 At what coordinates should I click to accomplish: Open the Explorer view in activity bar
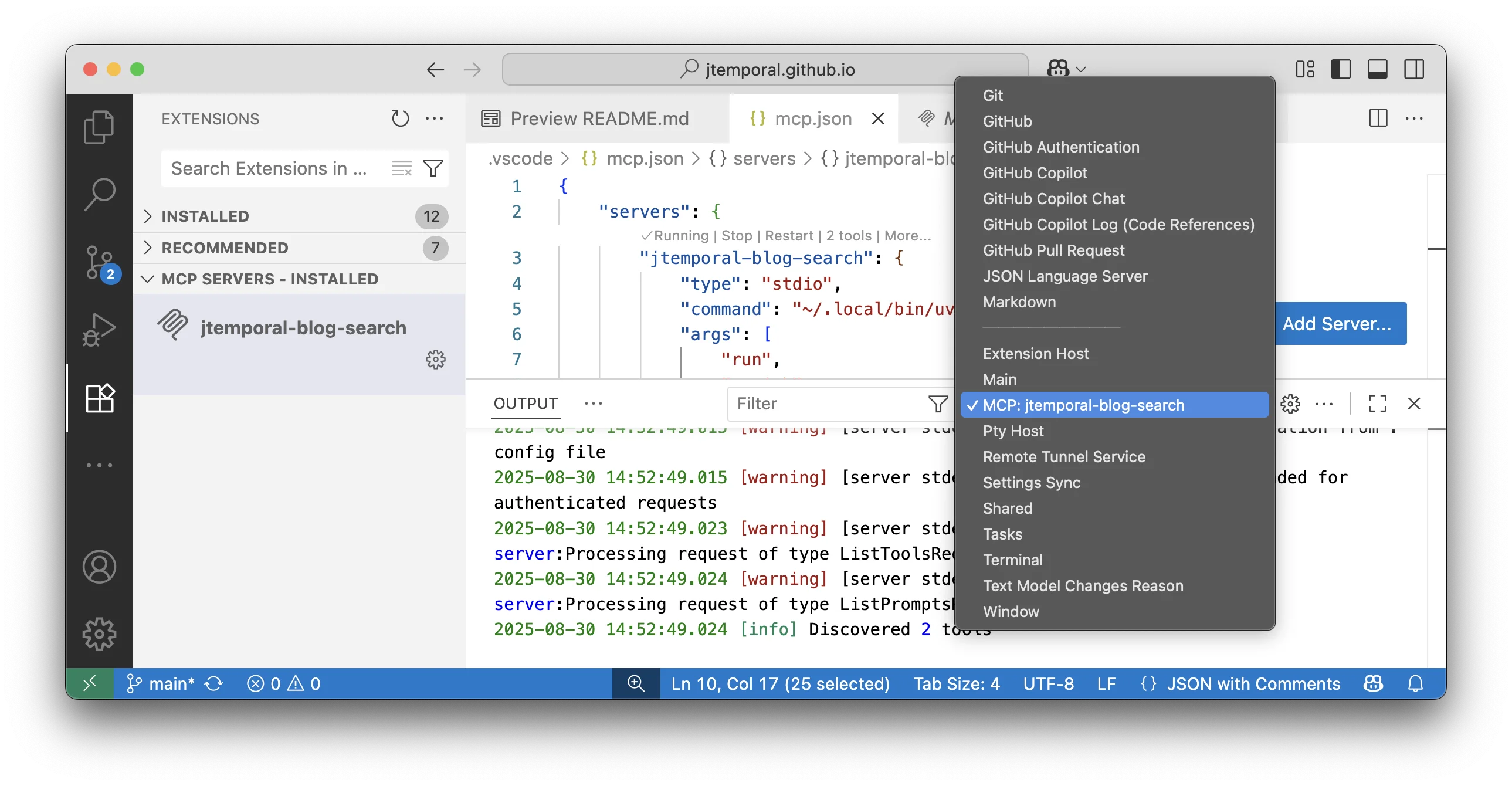point(99,127)
